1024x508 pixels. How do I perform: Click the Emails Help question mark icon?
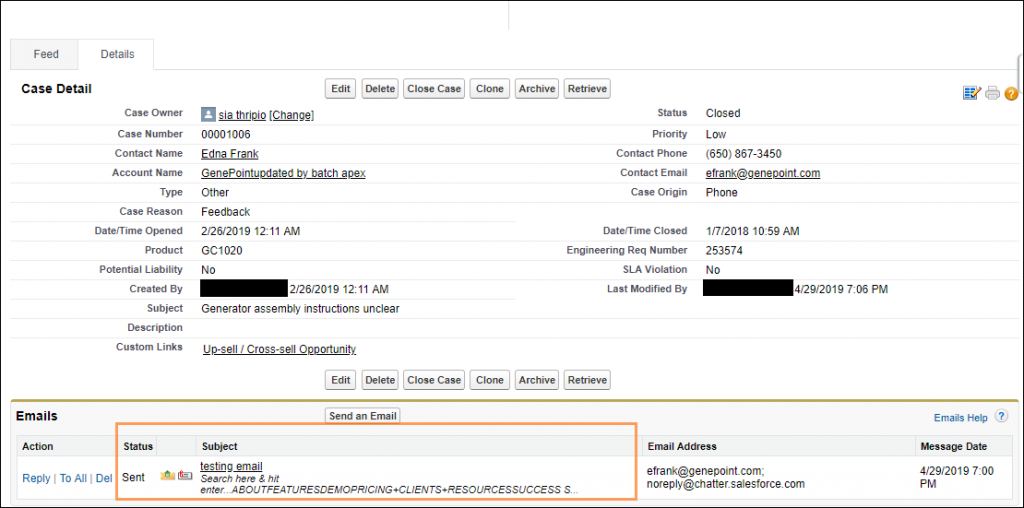(1000, 416)
